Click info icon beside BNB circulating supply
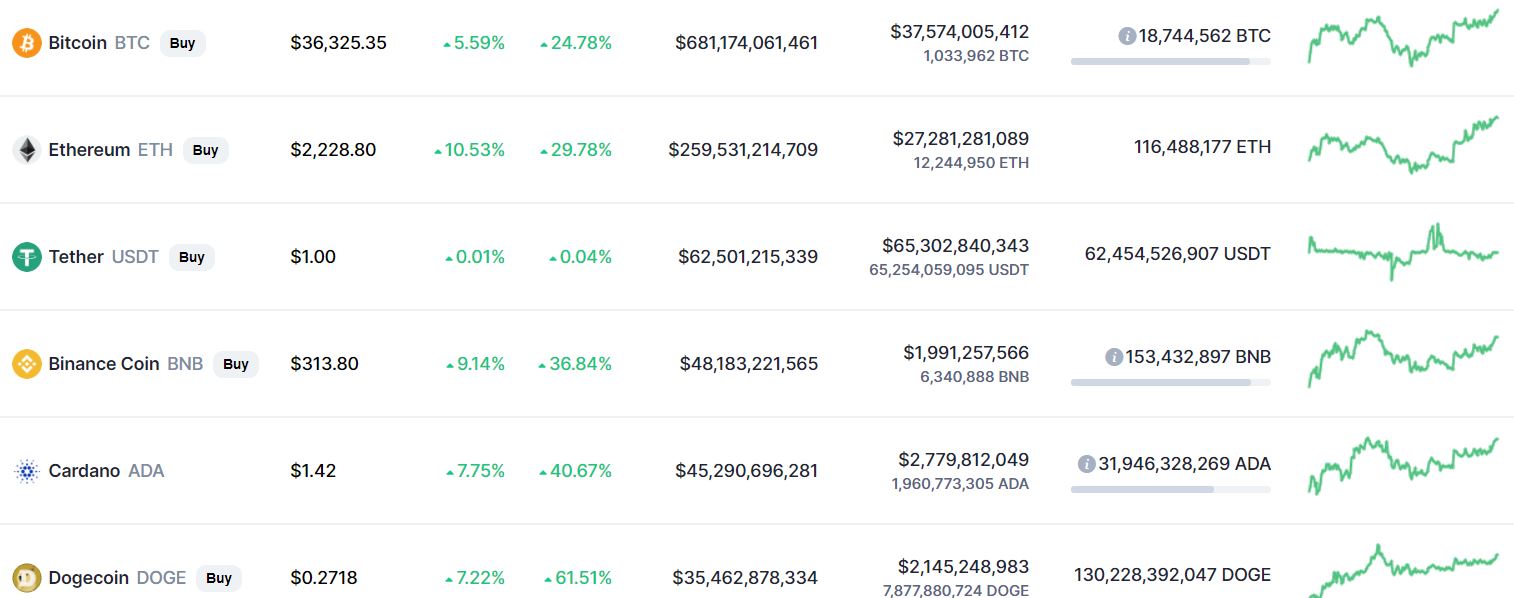 [1114, 357]
